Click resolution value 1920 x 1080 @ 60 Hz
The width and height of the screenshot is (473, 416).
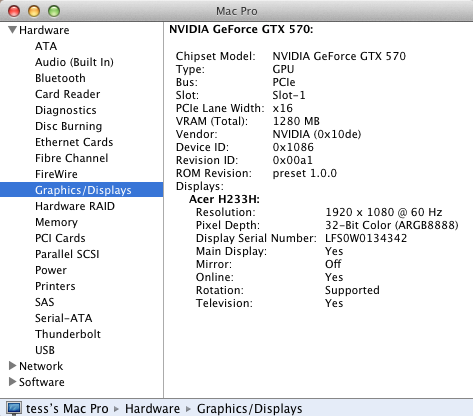[384, 212]
